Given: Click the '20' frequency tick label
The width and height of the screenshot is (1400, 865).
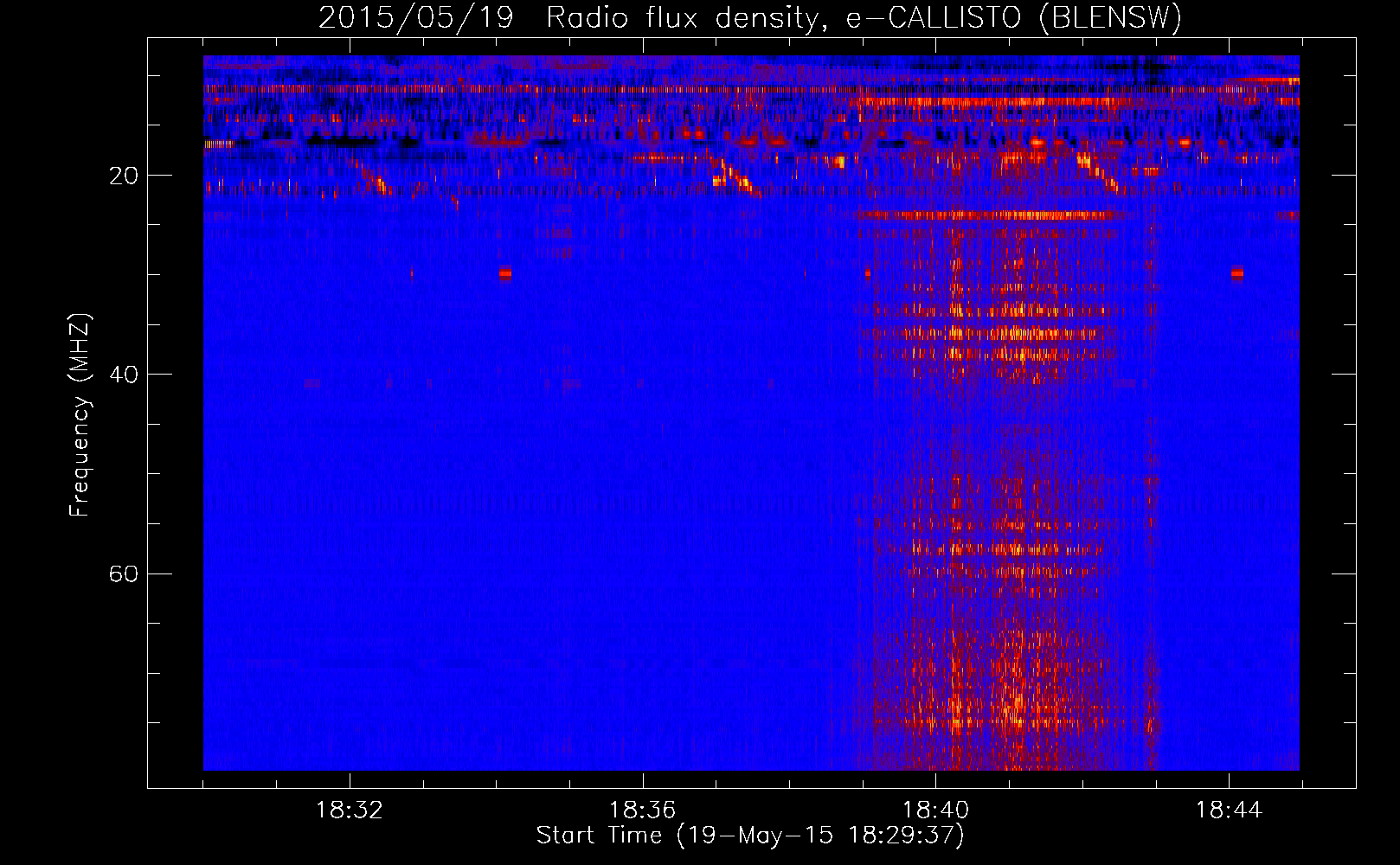Looking at the screenshot, I should point(123,176).
